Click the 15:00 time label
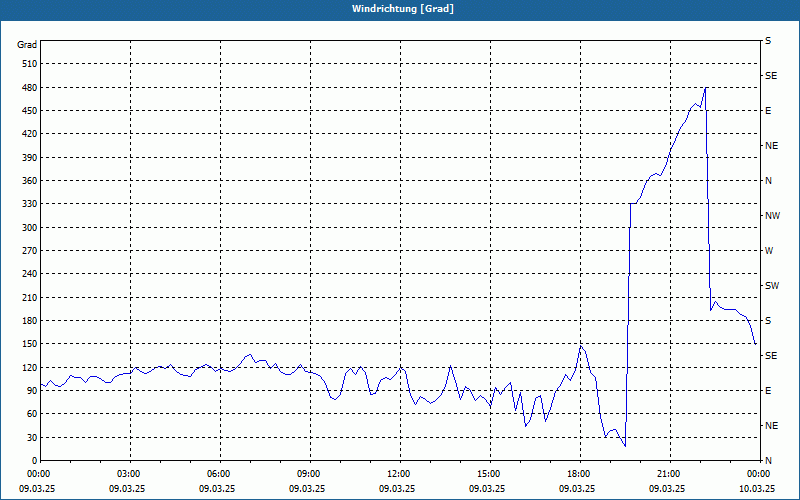 tap(490, 474)
